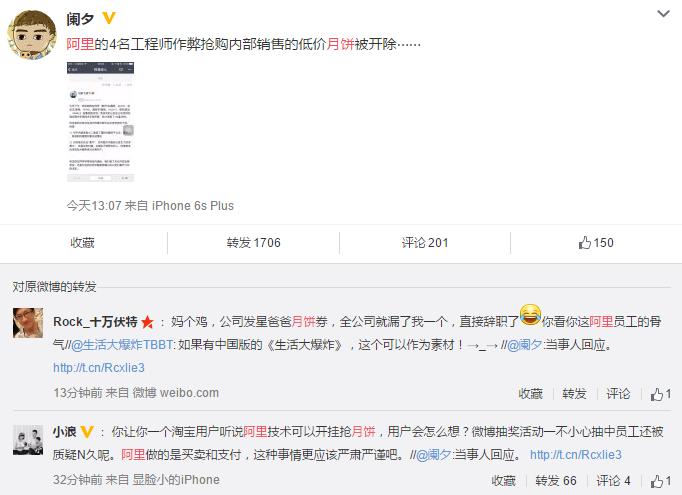Open the attached screenshot thumbnail

pyautogui.click(x=100, y=122)
